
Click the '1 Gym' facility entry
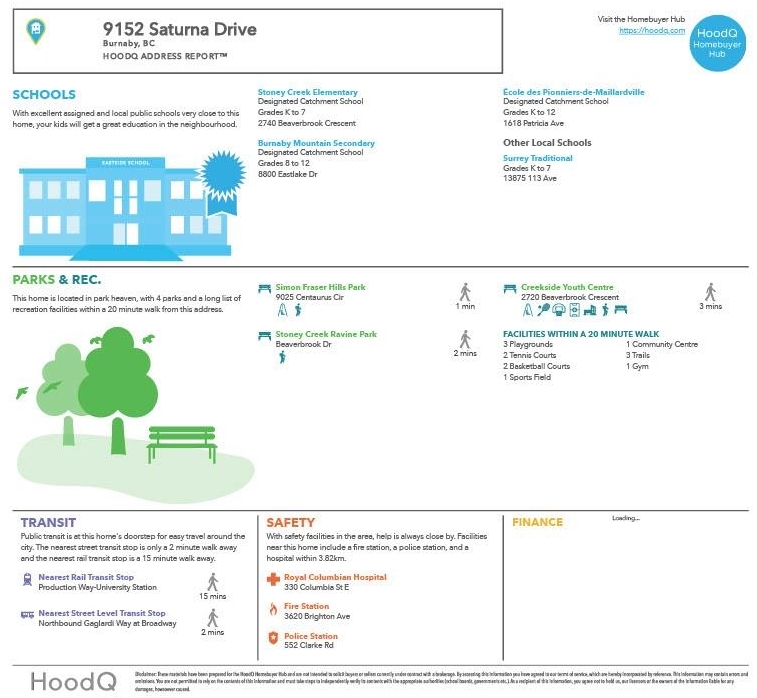[x=637, y=366]
